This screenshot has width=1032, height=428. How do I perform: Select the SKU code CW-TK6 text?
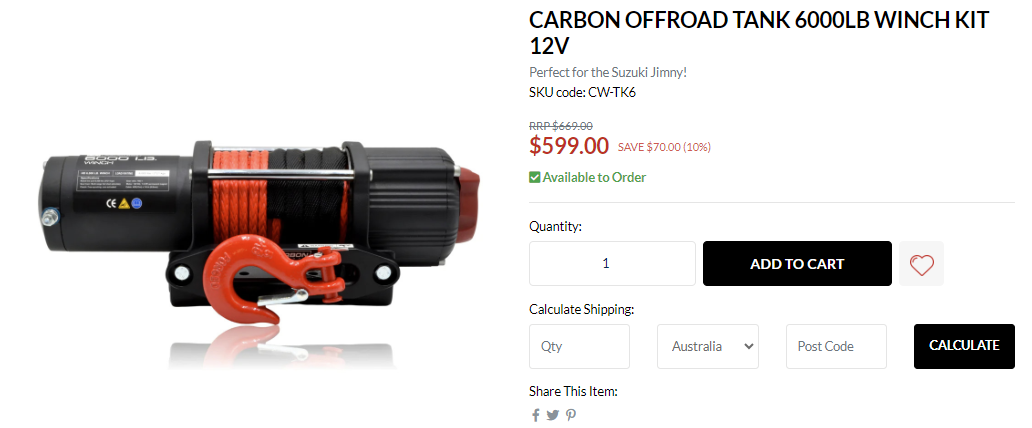pos(582,92)
